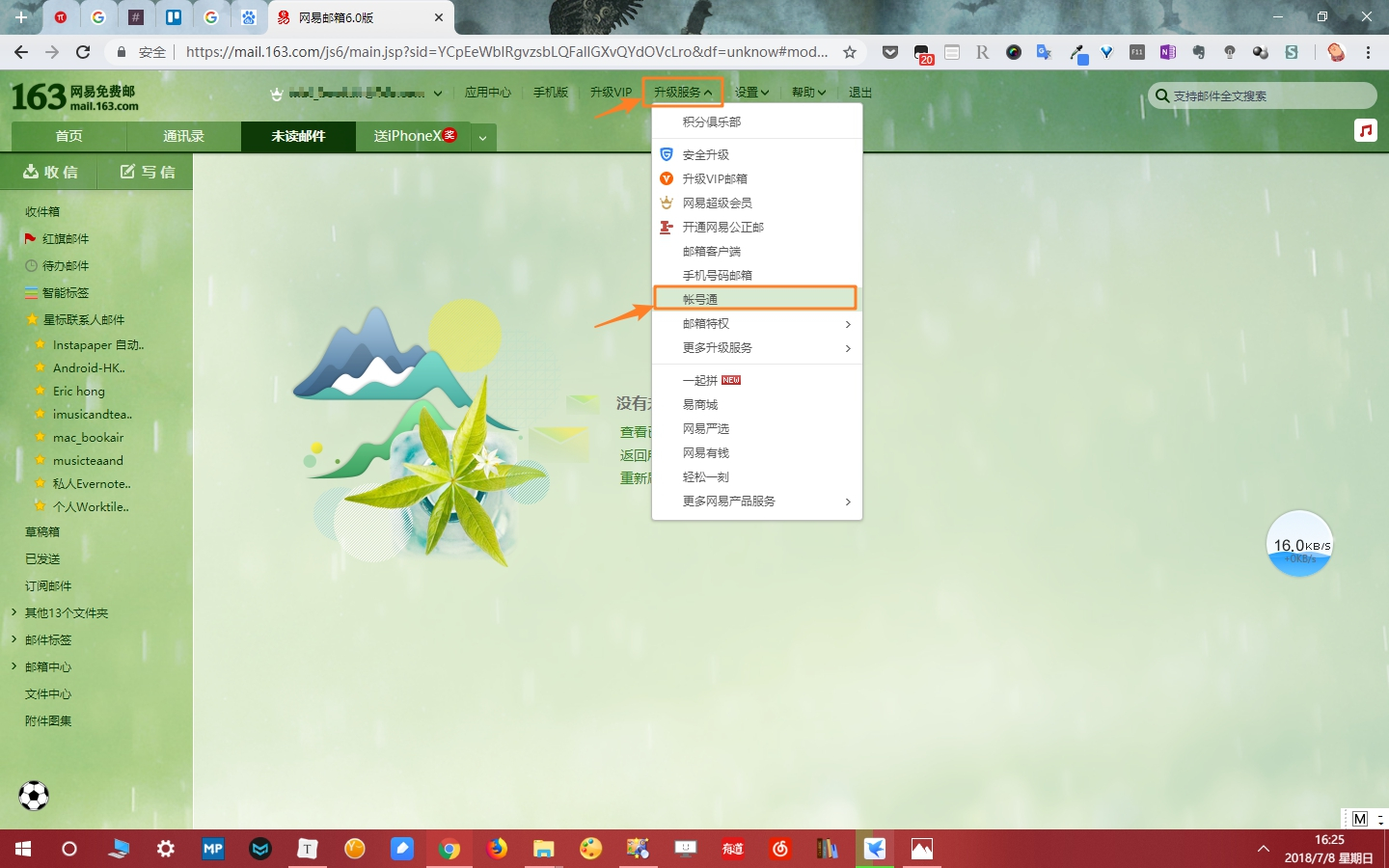1389x868 pixels.
Task: Click the 16.0KB/s network speed ball
Action: [1299, 544]
